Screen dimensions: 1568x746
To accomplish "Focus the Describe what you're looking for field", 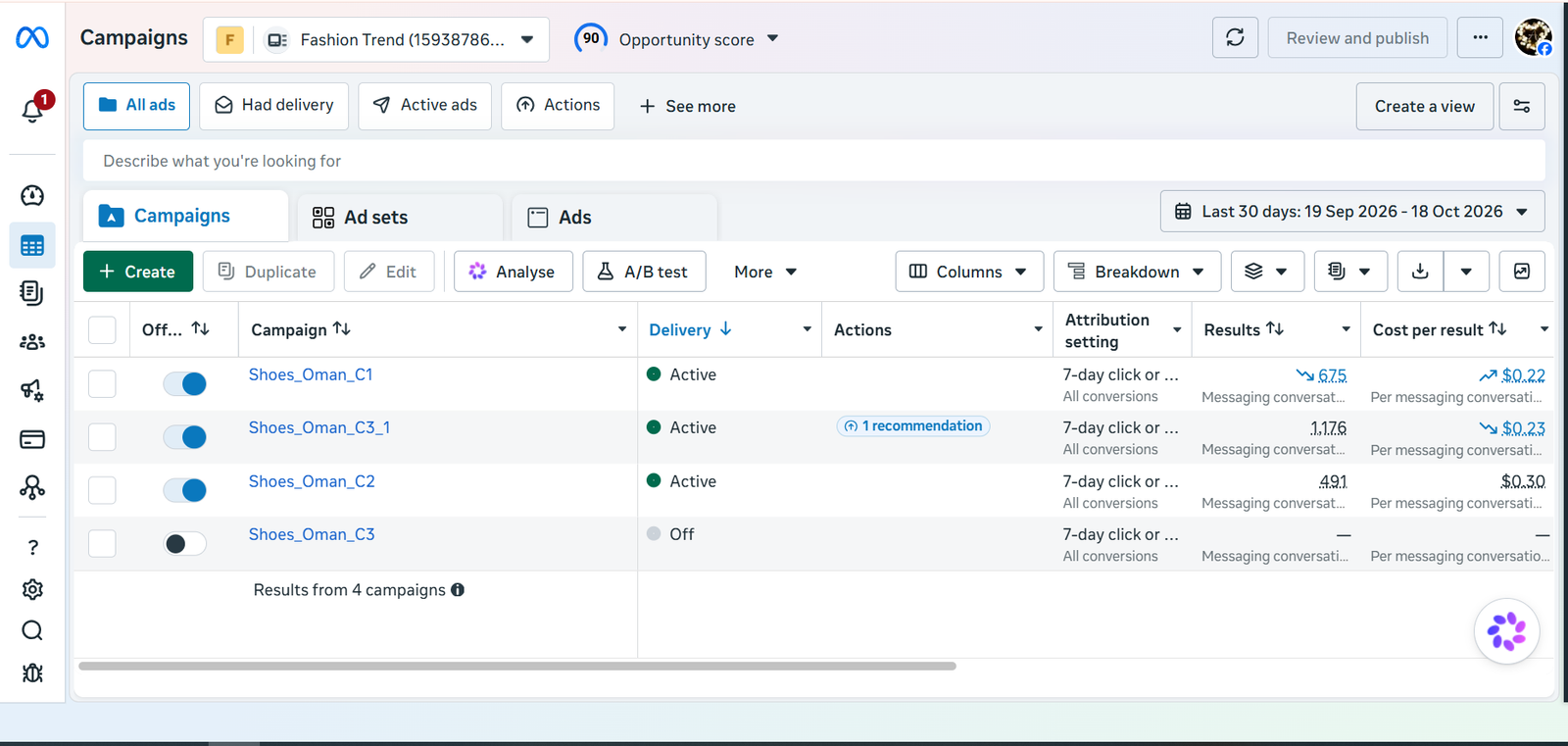I will tap(813, 161).
